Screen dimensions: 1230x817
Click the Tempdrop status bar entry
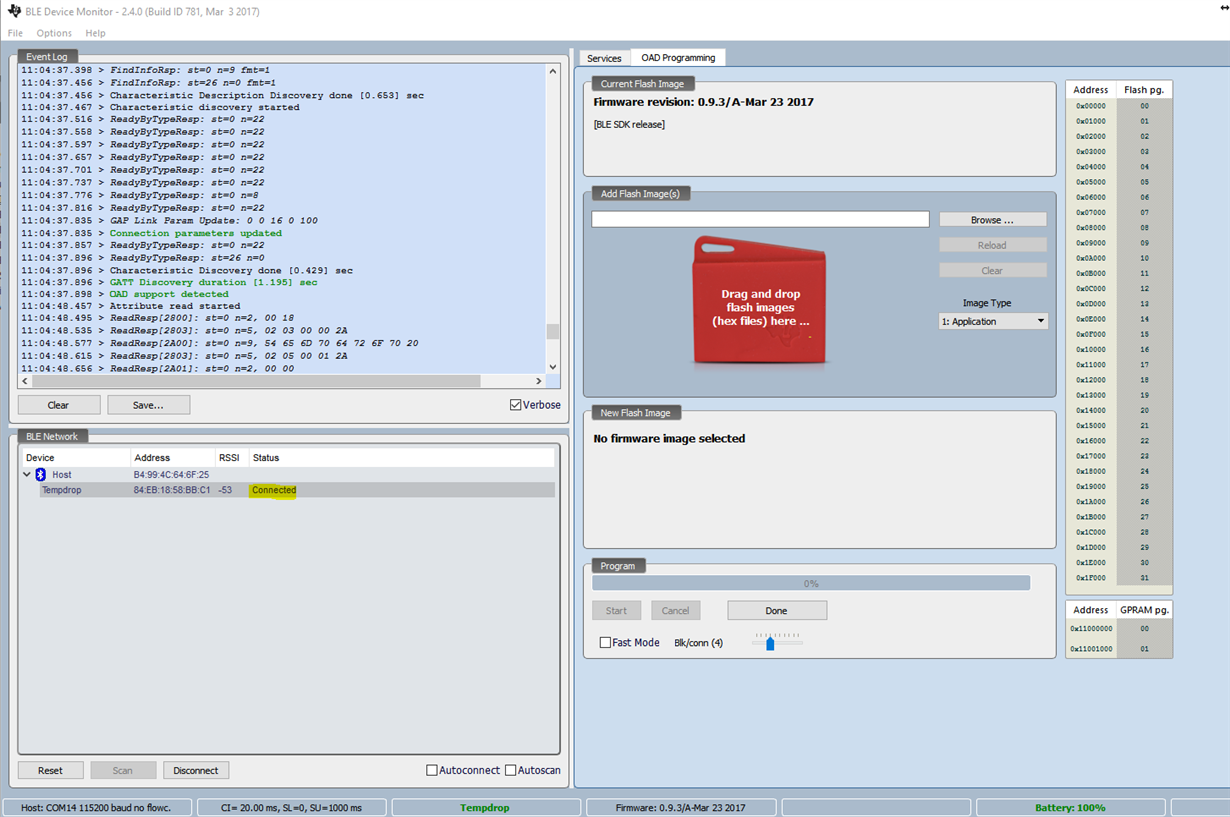(x=485, y=807)
